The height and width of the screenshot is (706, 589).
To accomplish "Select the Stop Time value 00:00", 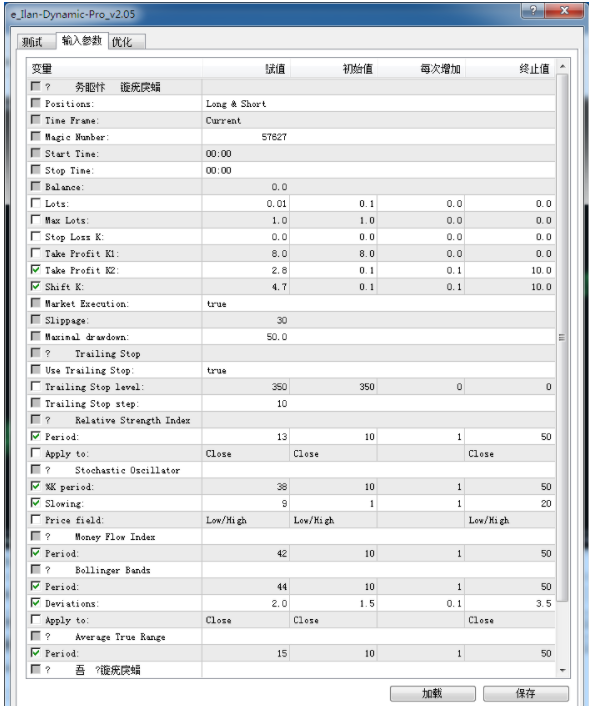I will click(218, 170).
